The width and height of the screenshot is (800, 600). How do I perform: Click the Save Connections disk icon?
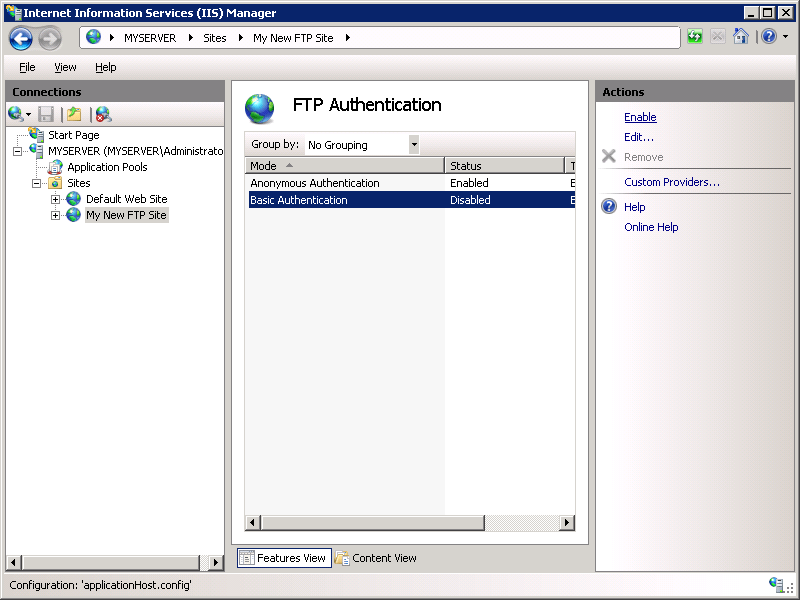(x=45, y=113)
